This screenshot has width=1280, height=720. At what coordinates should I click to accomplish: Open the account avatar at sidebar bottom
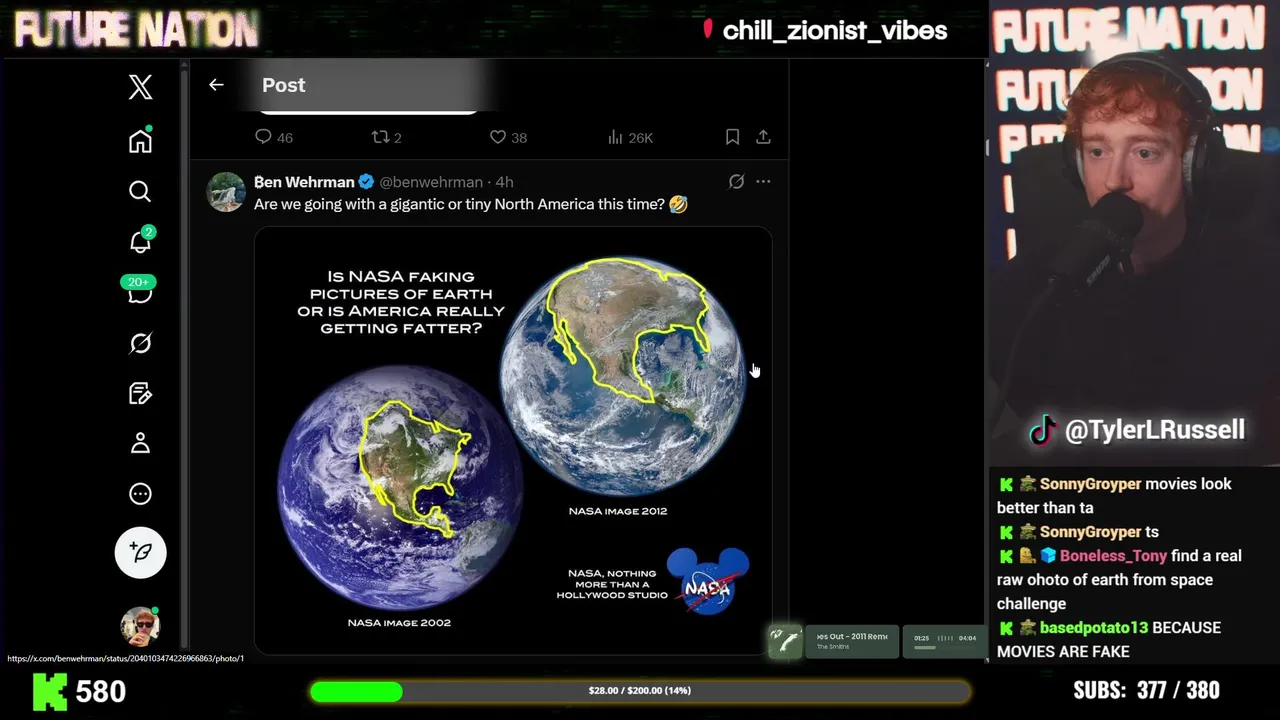[x=140, y=626]
